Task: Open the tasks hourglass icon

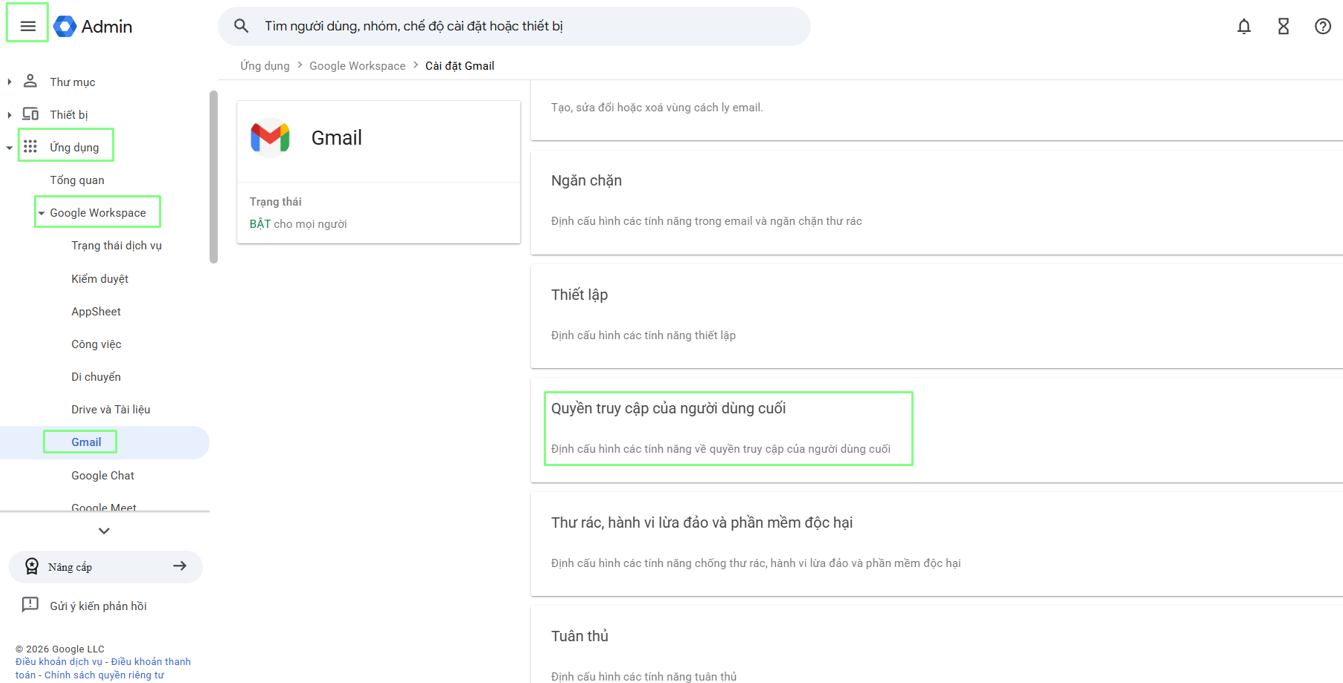Action: pyautogui.click(x=1283, y=26)
